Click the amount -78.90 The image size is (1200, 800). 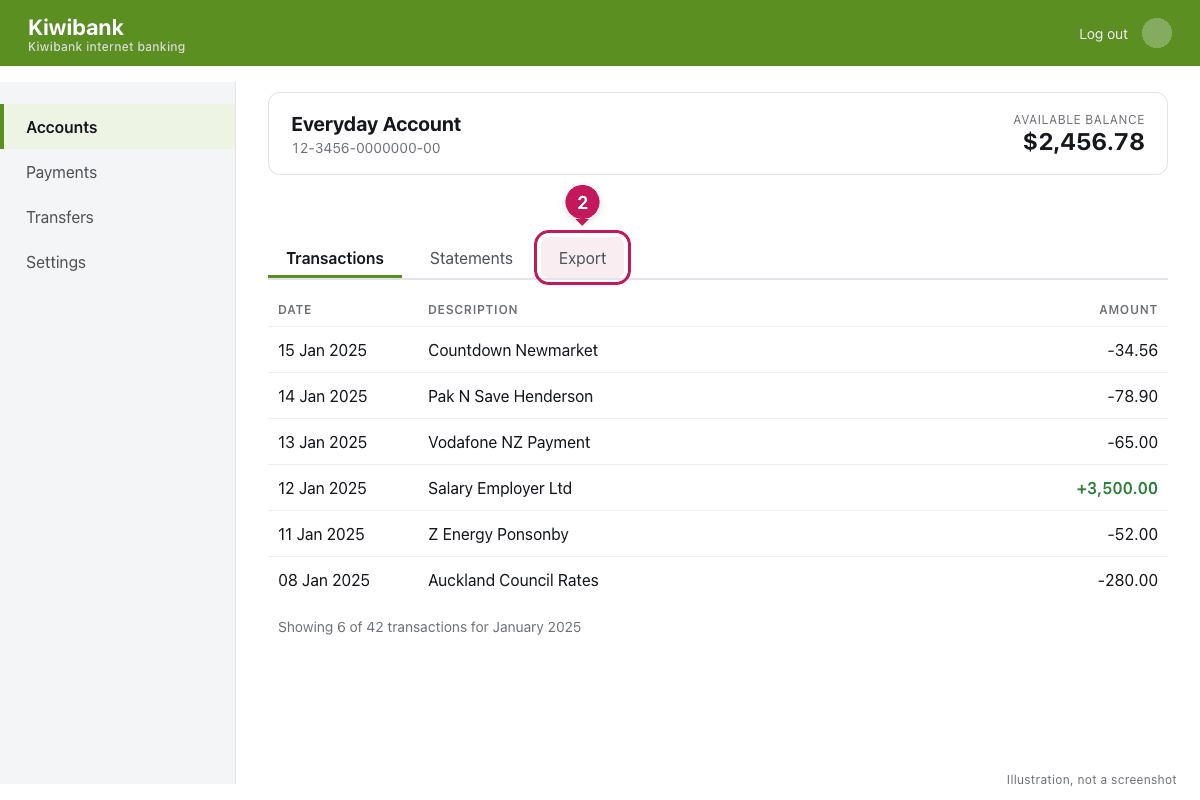(1132, 396)
